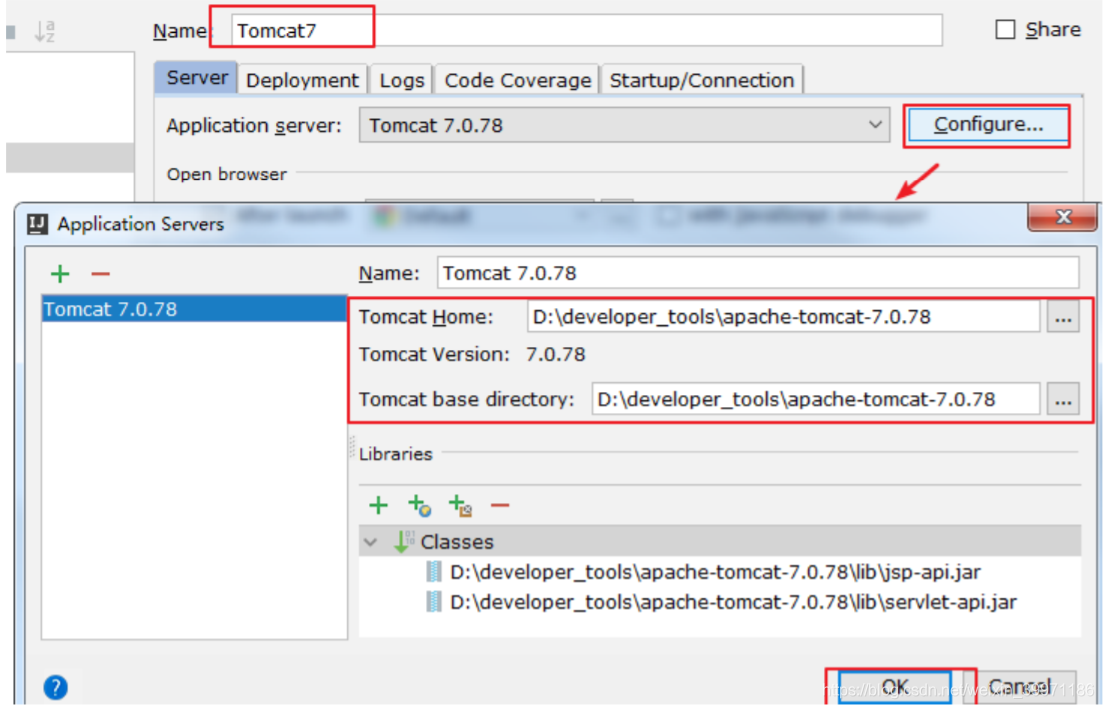Open the Application server dropdown
The width and height of the screenshot is (1104, 709).
(624, 125)
